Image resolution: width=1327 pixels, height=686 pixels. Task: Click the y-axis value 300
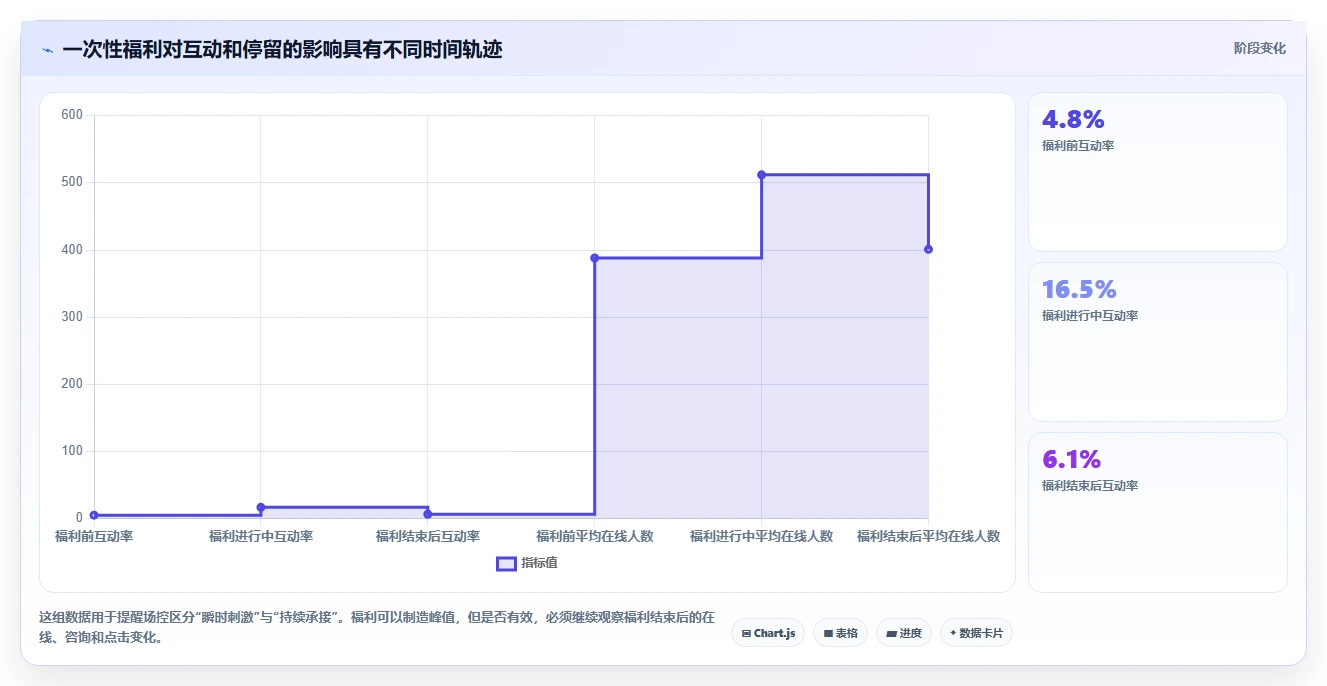point(72,317)
